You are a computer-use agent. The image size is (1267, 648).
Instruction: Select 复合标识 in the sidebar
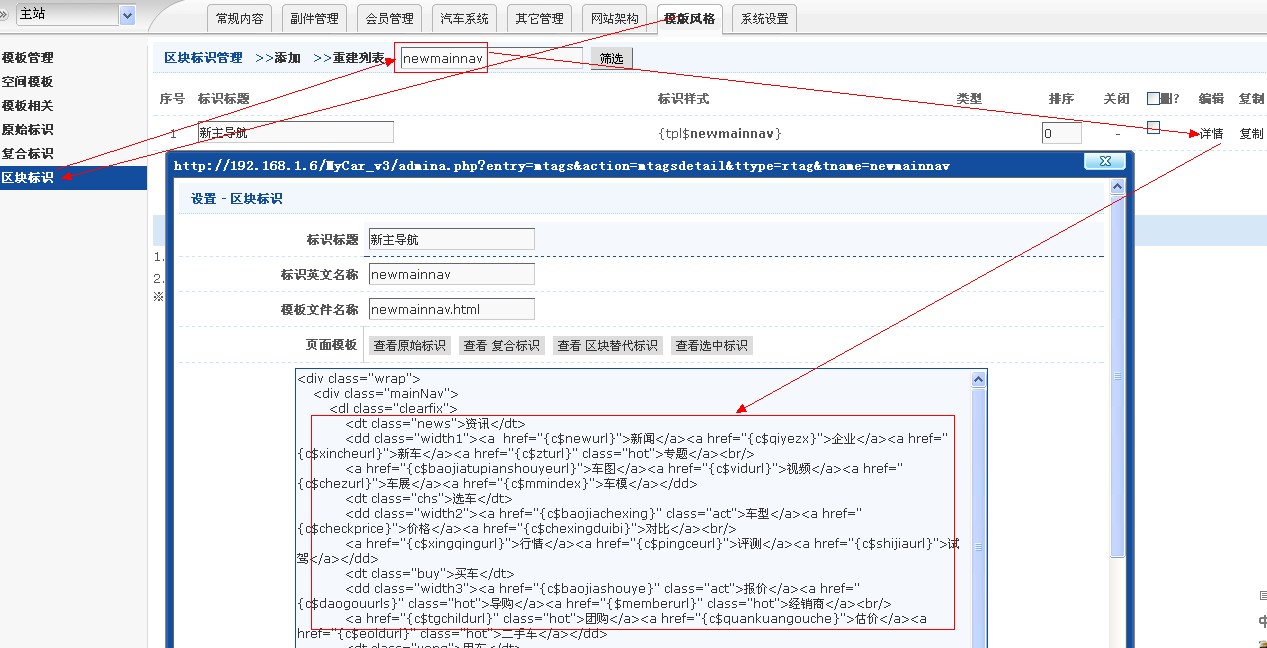pos(28,154)
